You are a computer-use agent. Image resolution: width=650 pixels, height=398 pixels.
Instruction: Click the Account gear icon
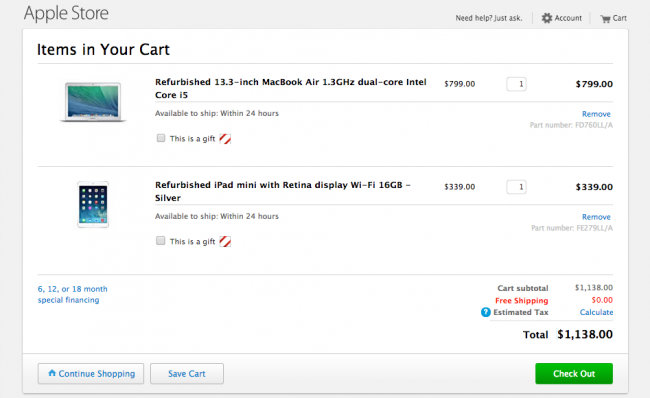[547, 18]
